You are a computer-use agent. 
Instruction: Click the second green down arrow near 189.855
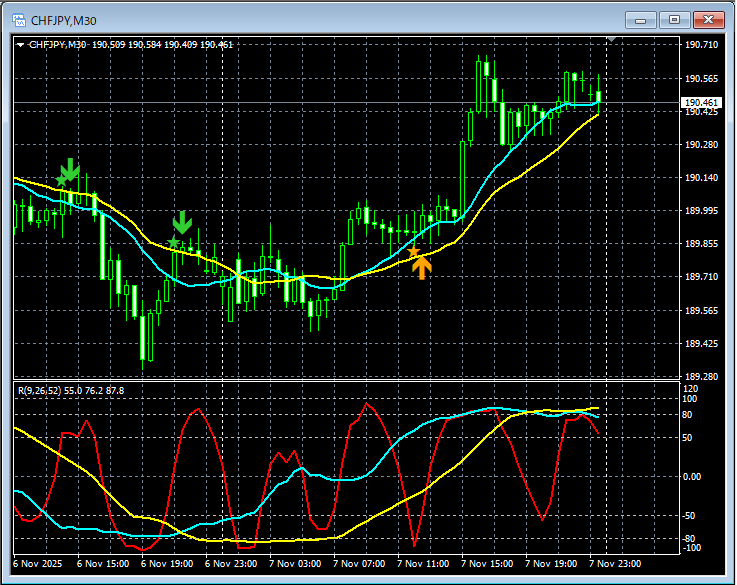pos(182,223)
